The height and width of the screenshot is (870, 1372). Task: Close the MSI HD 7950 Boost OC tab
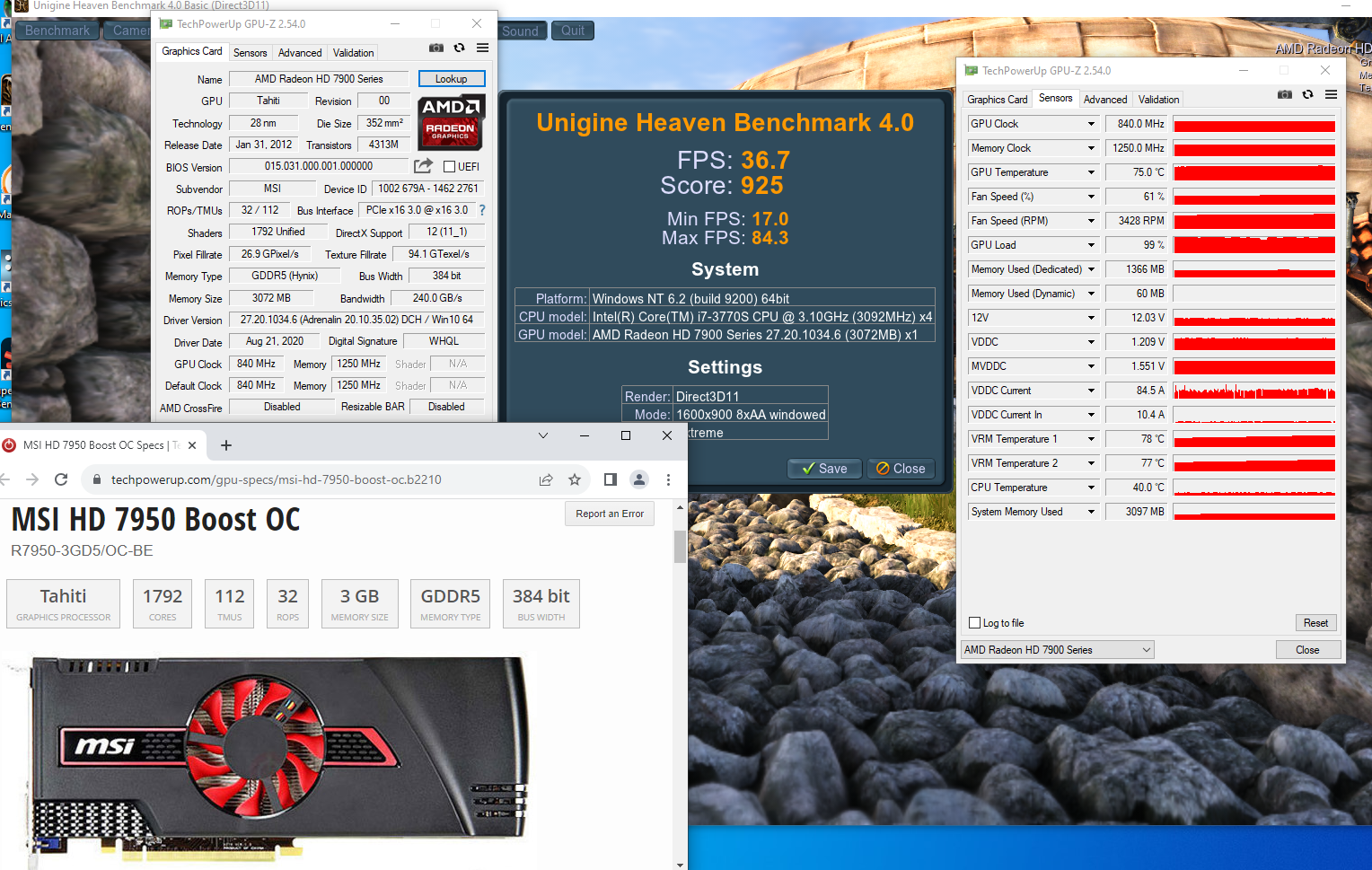point(192,445)
